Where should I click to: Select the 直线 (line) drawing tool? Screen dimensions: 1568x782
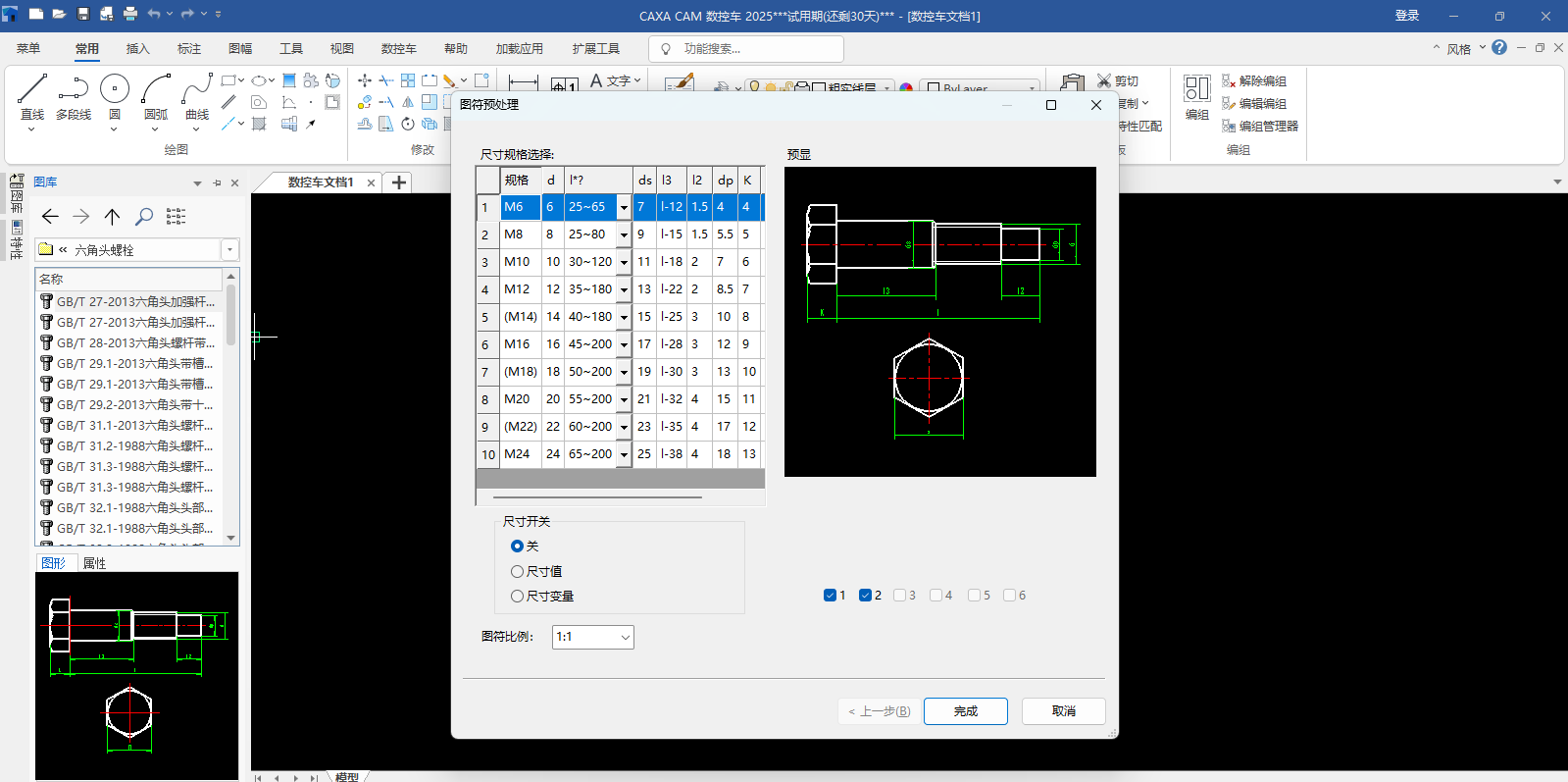[32, 97]
